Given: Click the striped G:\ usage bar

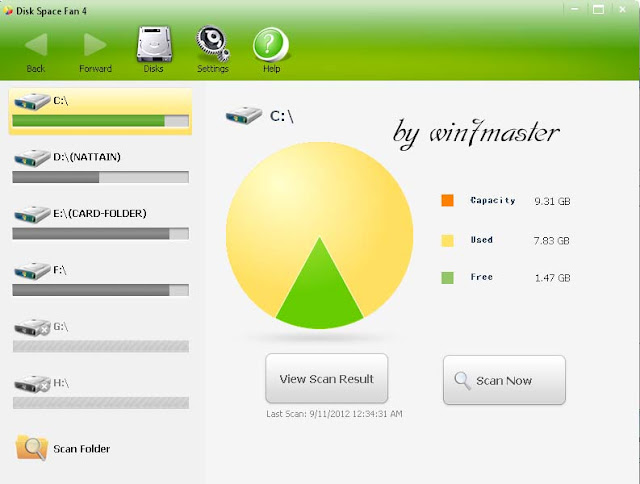Looking at the screenshot, I should pos(100,346).
